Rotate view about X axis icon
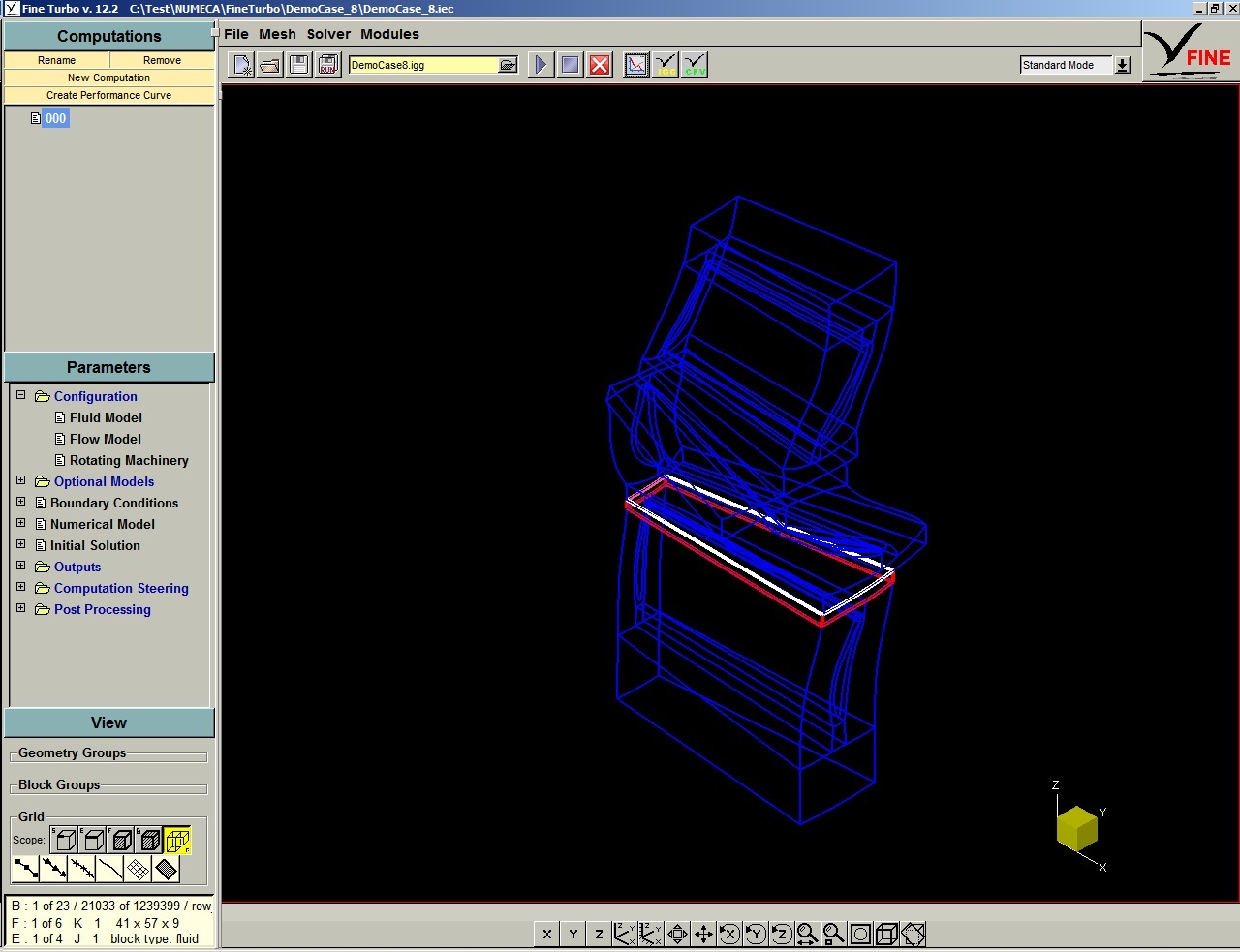Screen dimensions: 1240x952 pyautogui.click(x=730, y=934)
